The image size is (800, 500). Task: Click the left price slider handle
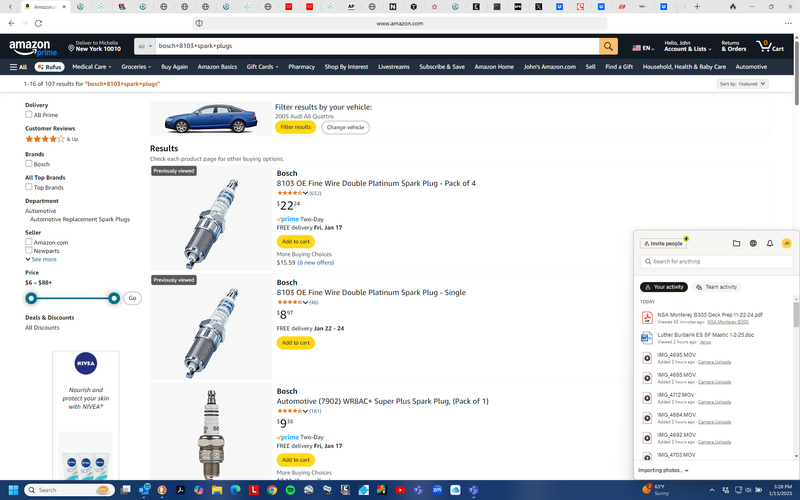[31, 298]
